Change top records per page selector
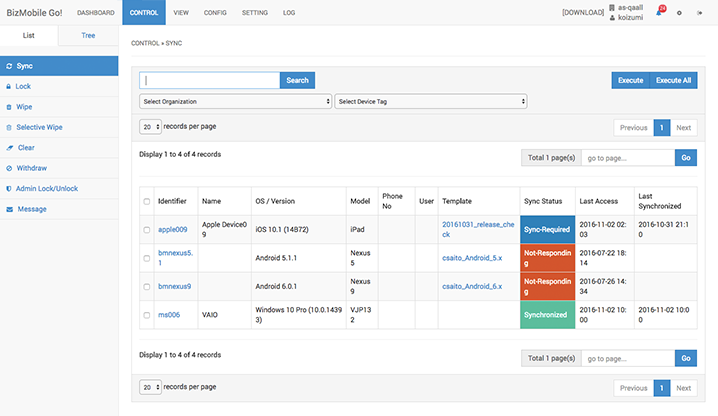718x416 pixels. click(x=150, y=126)
